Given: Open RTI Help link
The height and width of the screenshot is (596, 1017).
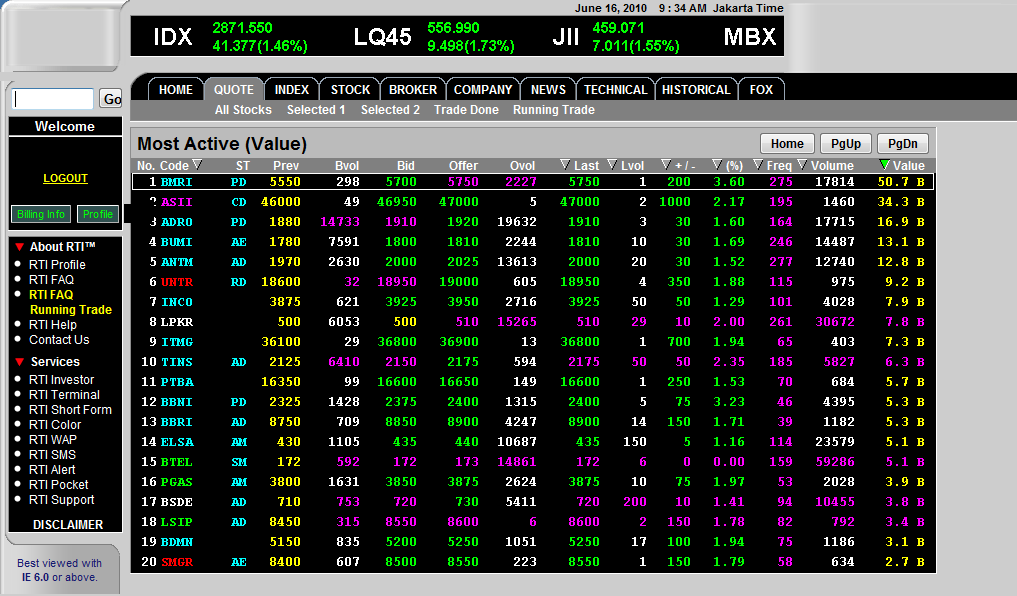Looking at the screenshot, I should click(x=53, y=324).
